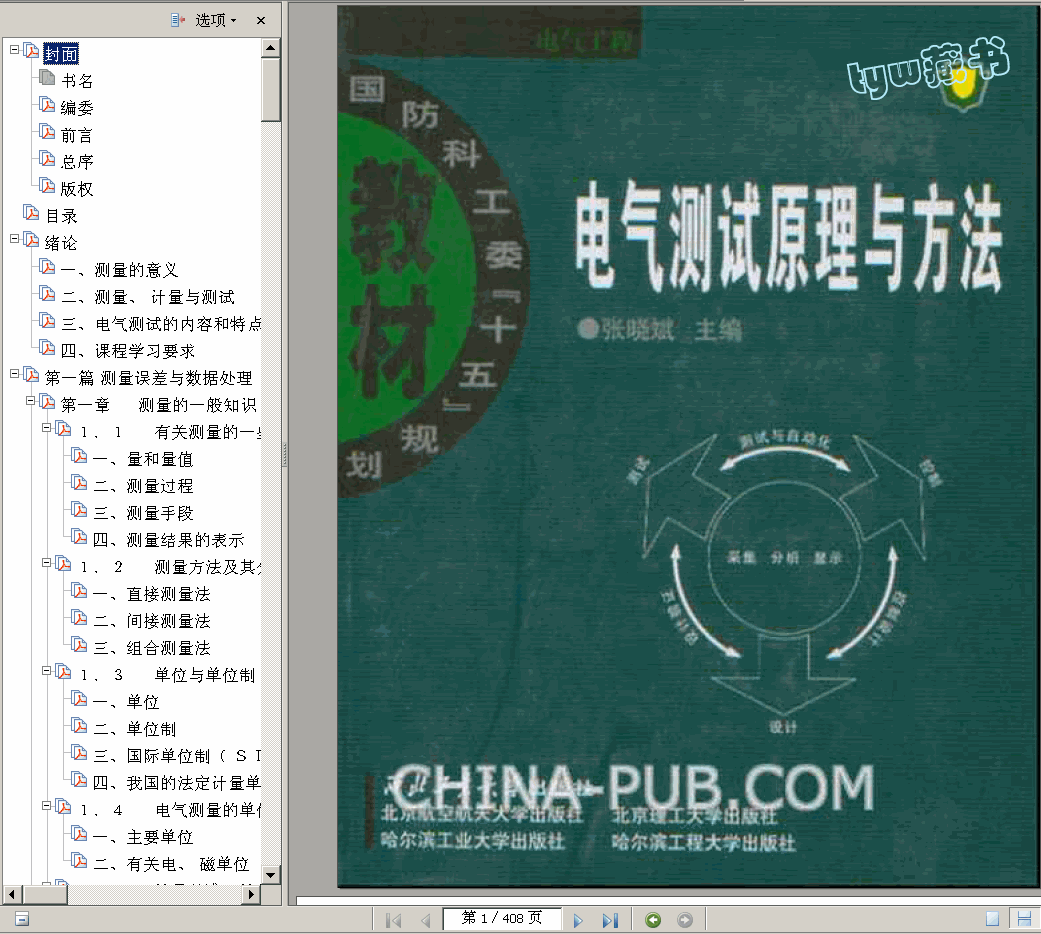Collapse the 绪论 bookmark node
The height and width of the screenshot is (934, 1041).
click(14, 239)
